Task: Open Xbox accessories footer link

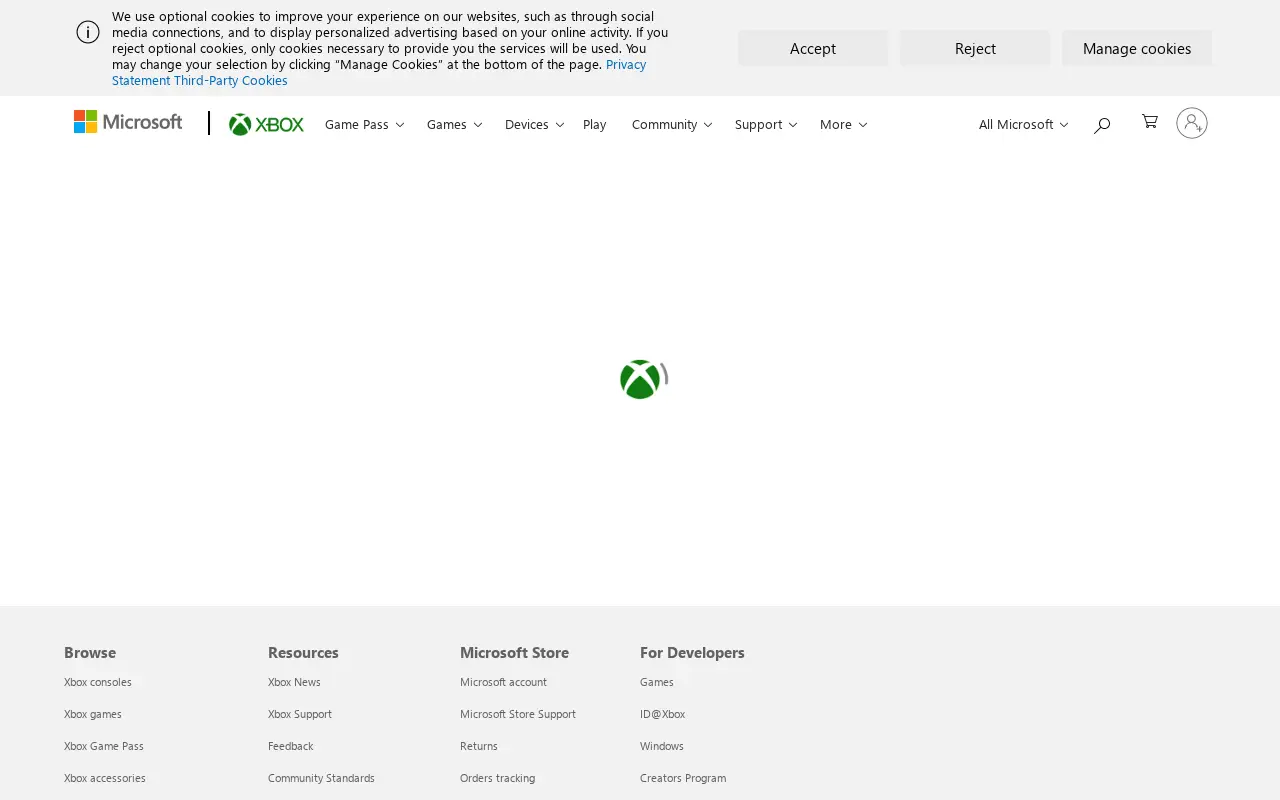Action: pyautogui.click(x=105, y=778)
